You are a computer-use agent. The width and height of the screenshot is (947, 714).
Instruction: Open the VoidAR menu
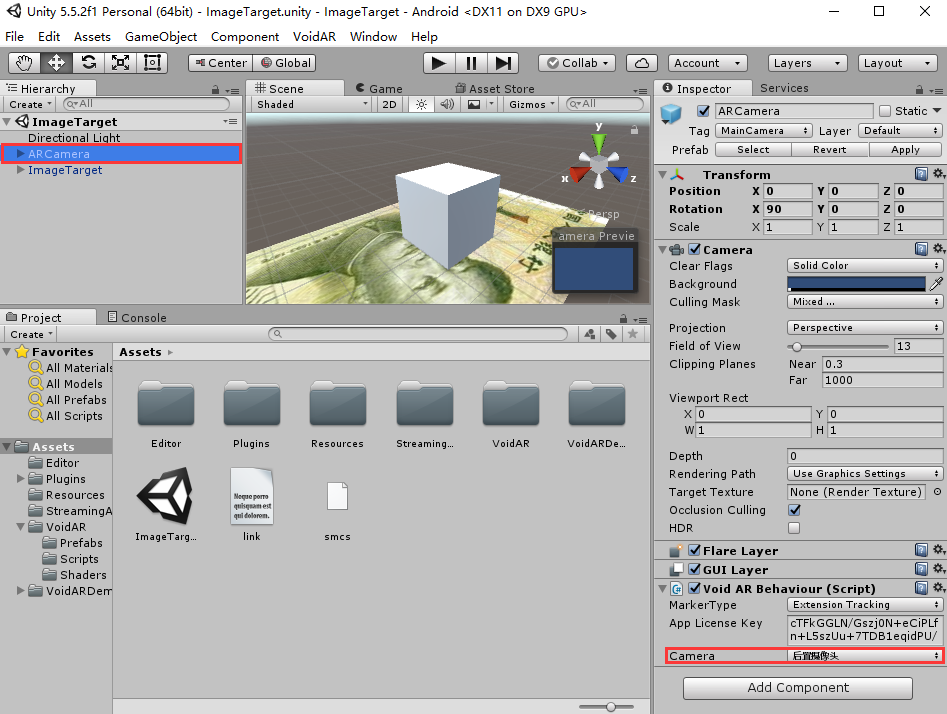(x=314, y=37)
